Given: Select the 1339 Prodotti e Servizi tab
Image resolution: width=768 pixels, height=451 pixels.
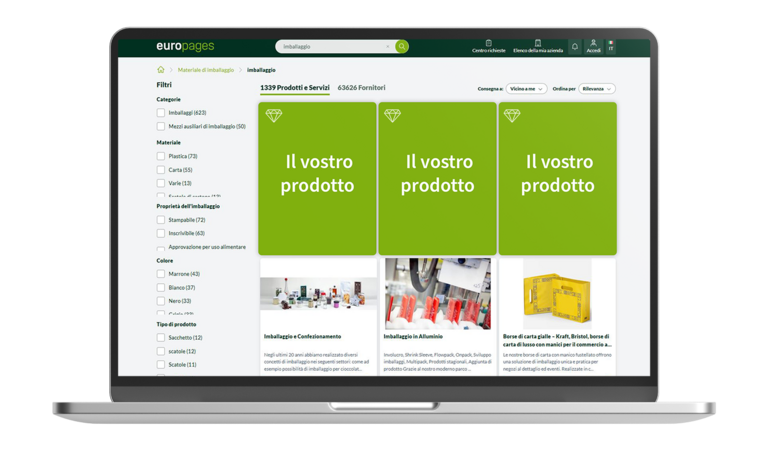Looking at the screenshot, I should 294,88.
